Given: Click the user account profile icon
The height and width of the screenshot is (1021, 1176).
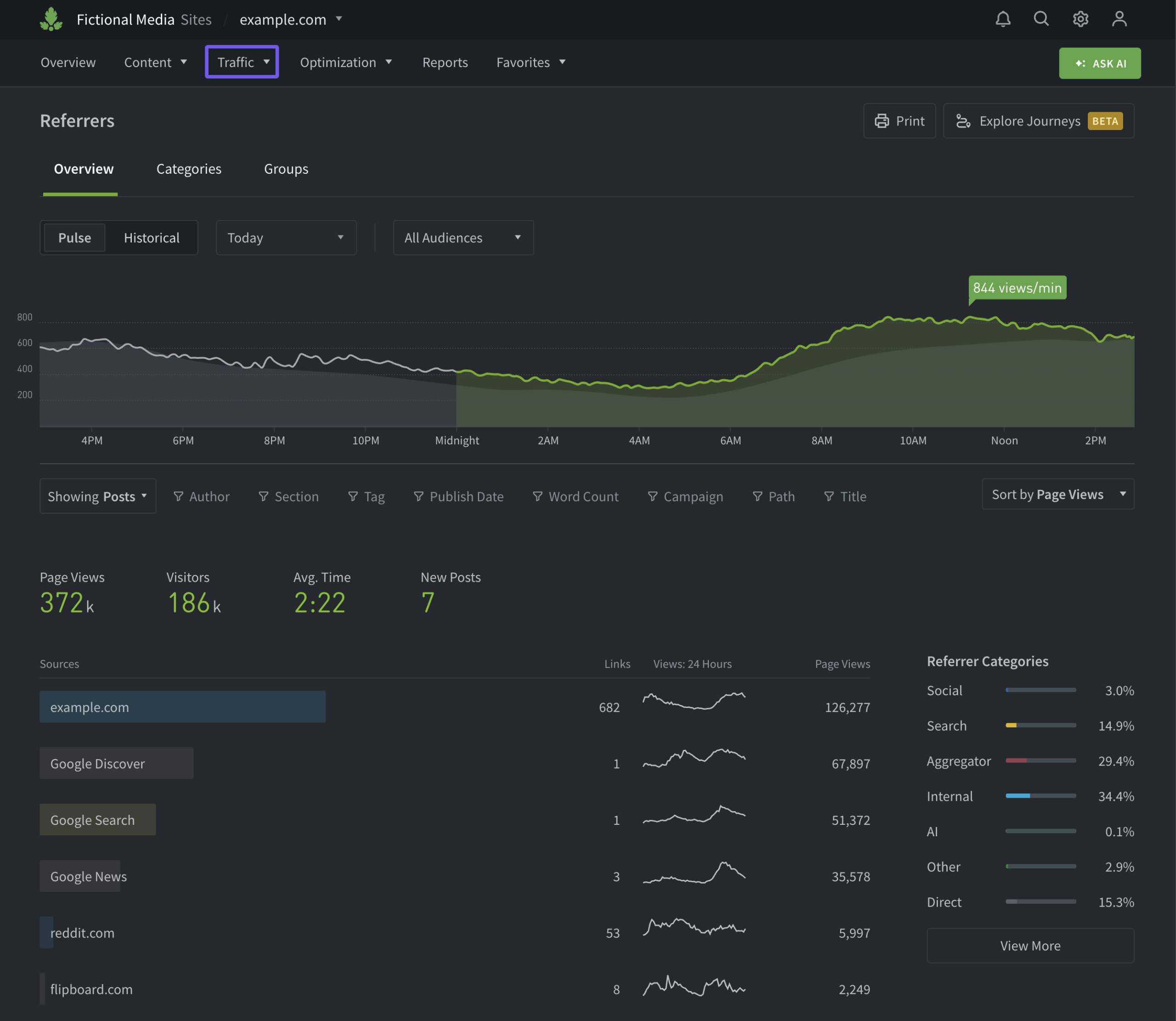Looking at the screenshot, I should pyautogui.click(x=1119, y=19).
